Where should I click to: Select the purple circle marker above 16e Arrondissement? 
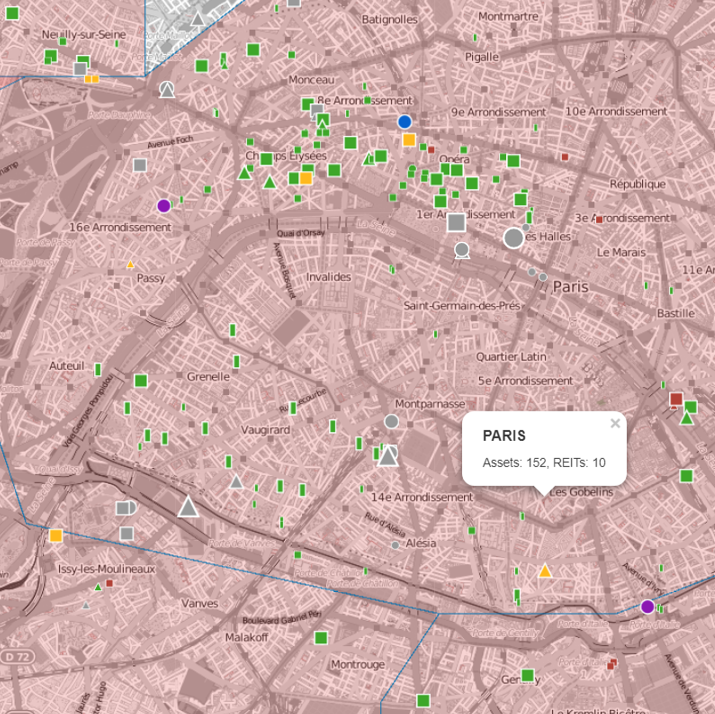(x=164, y=206)
